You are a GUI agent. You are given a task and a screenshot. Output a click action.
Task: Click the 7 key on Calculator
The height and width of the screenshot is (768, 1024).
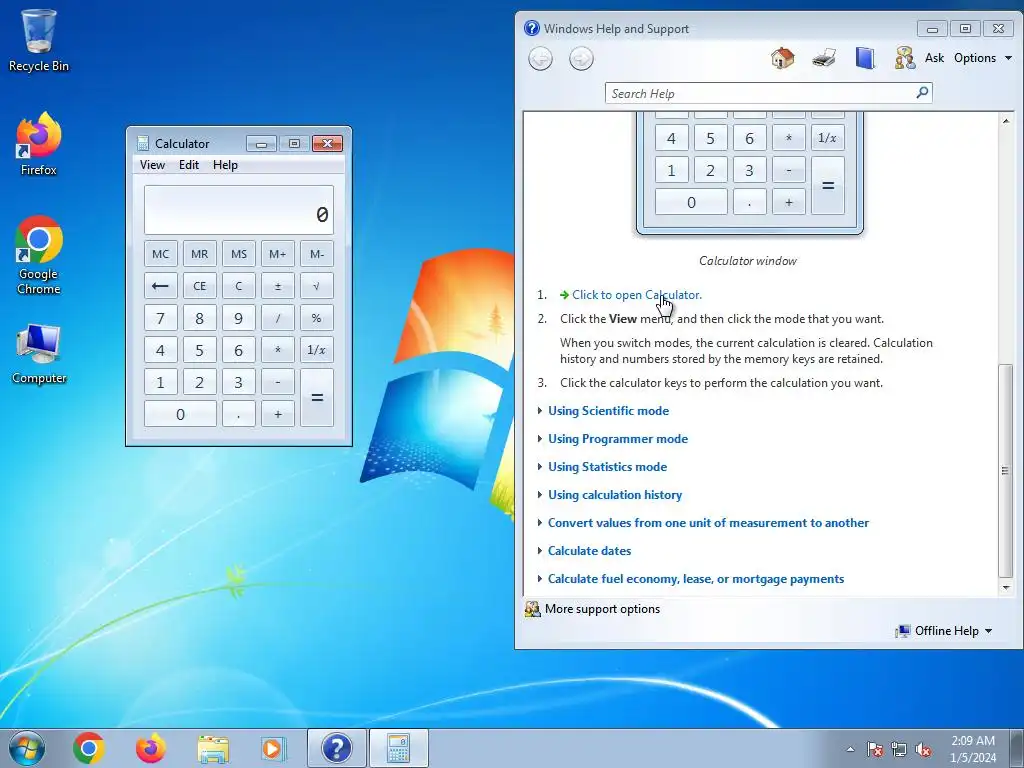[161, 318]
